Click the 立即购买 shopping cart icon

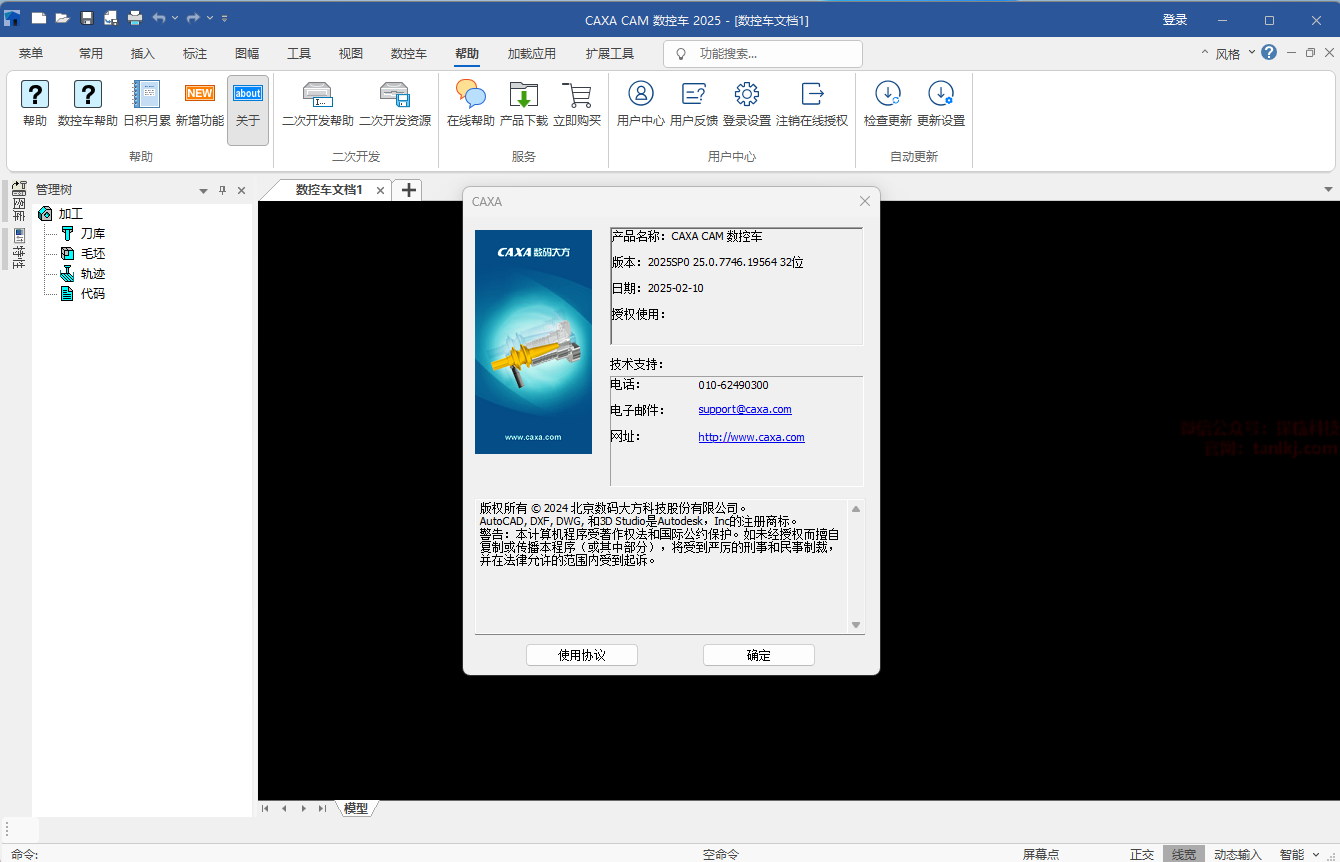point(577,95)
